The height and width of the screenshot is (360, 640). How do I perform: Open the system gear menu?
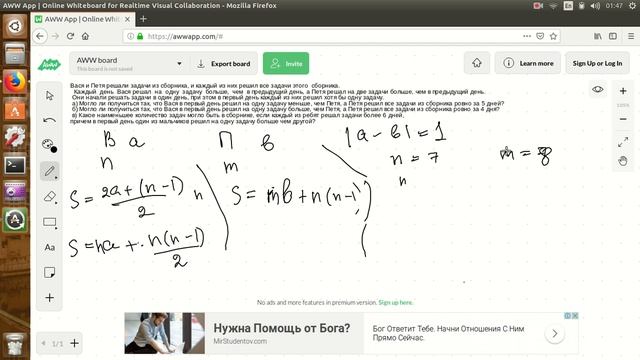pos(632,6)
